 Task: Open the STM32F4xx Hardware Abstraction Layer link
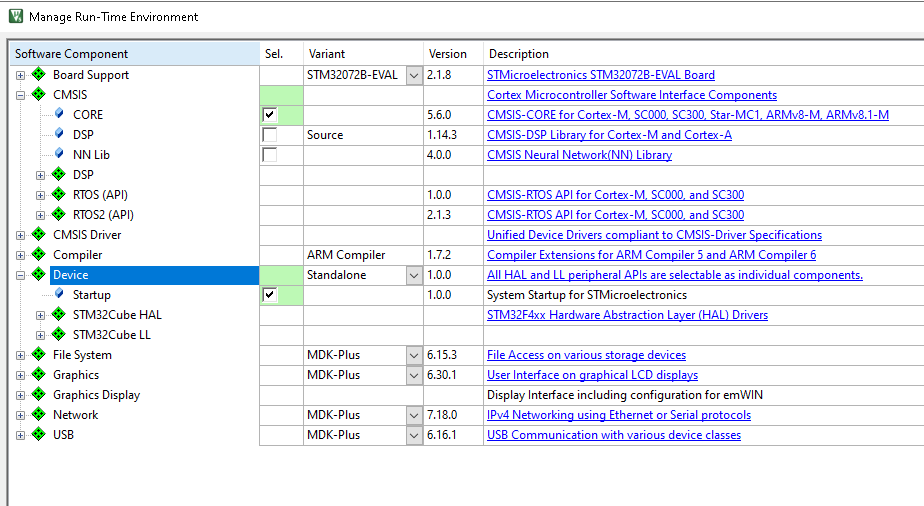coord(627,315)
